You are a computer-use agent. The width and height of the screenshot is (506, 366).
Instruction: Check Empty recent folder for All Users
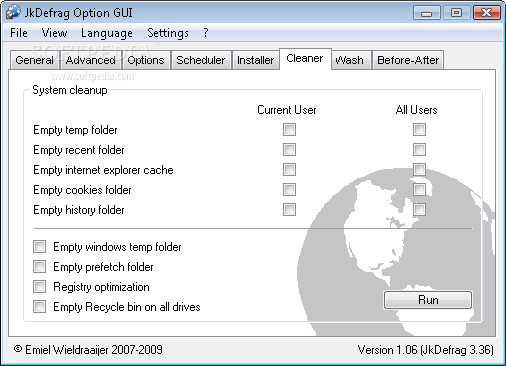pyautogui.click(x=419, y=149)
